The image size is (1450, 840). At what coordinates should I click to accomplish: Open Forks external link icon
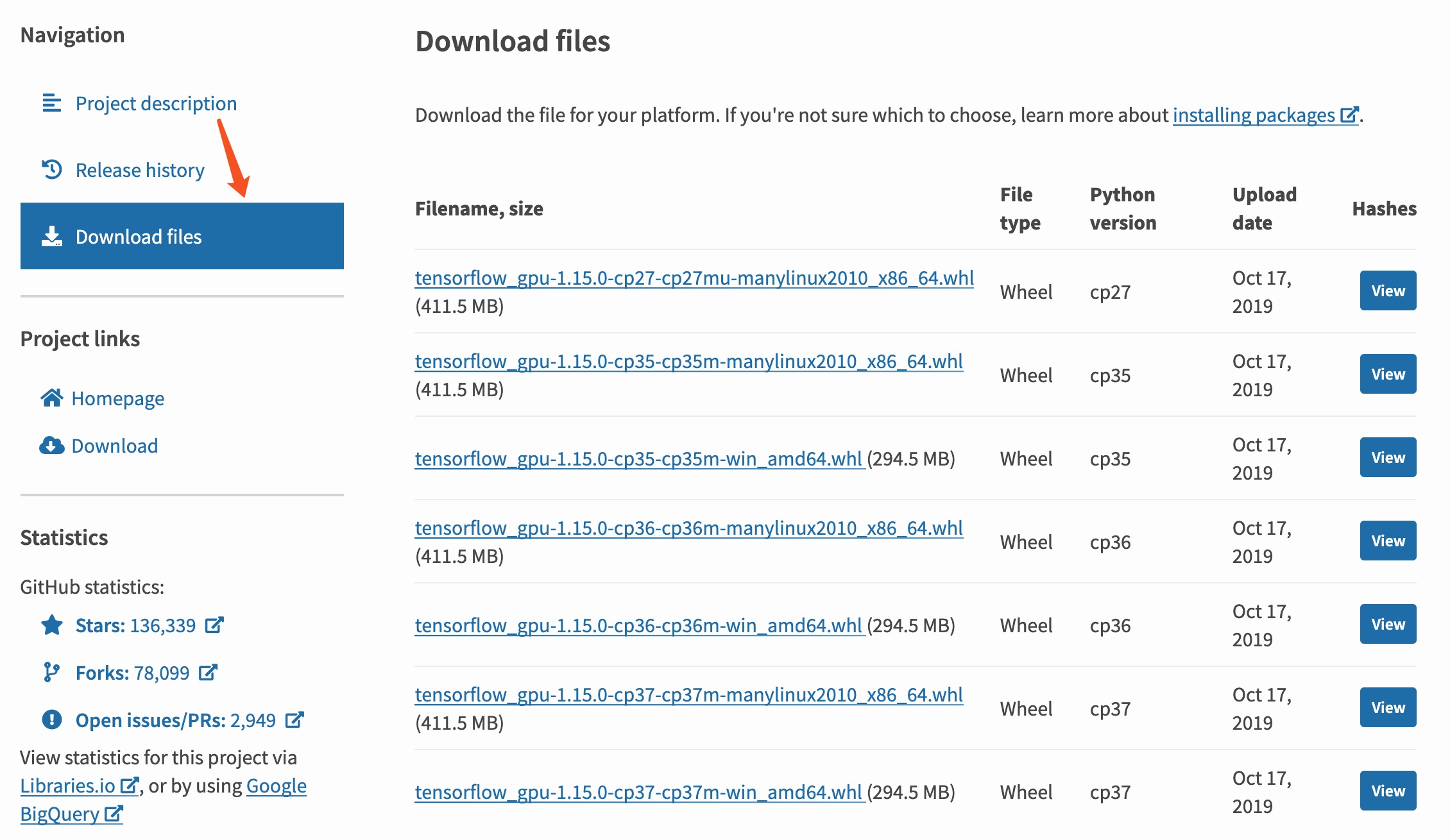207,671
